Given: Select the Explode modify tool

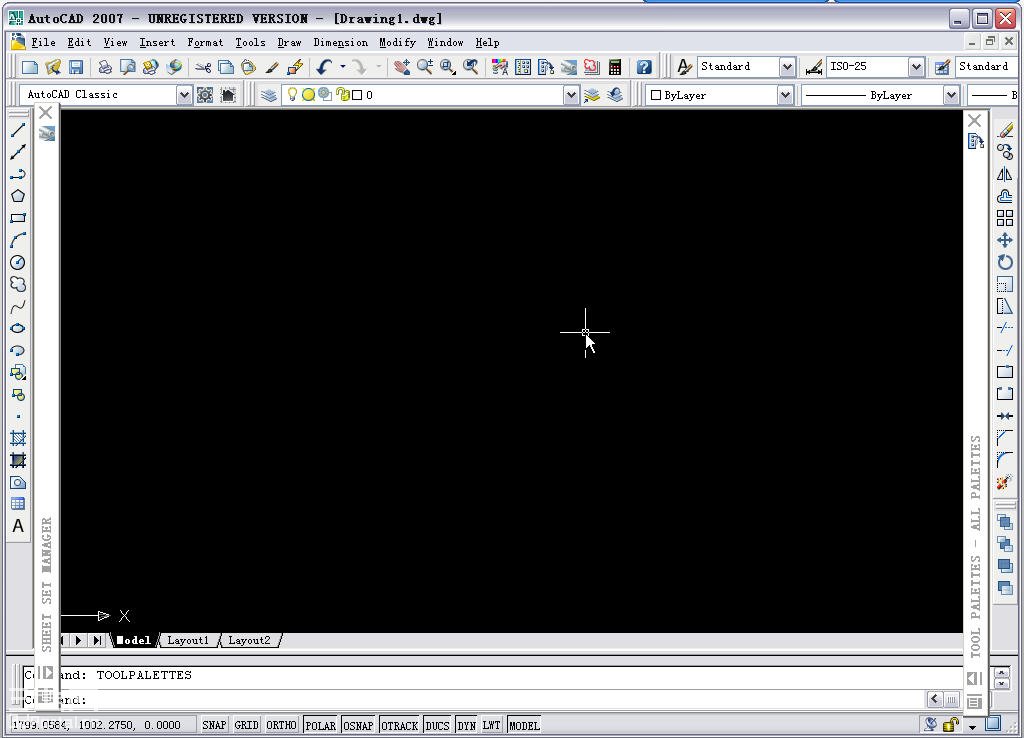Looking at the screenshot, I should pos(1005,483).
